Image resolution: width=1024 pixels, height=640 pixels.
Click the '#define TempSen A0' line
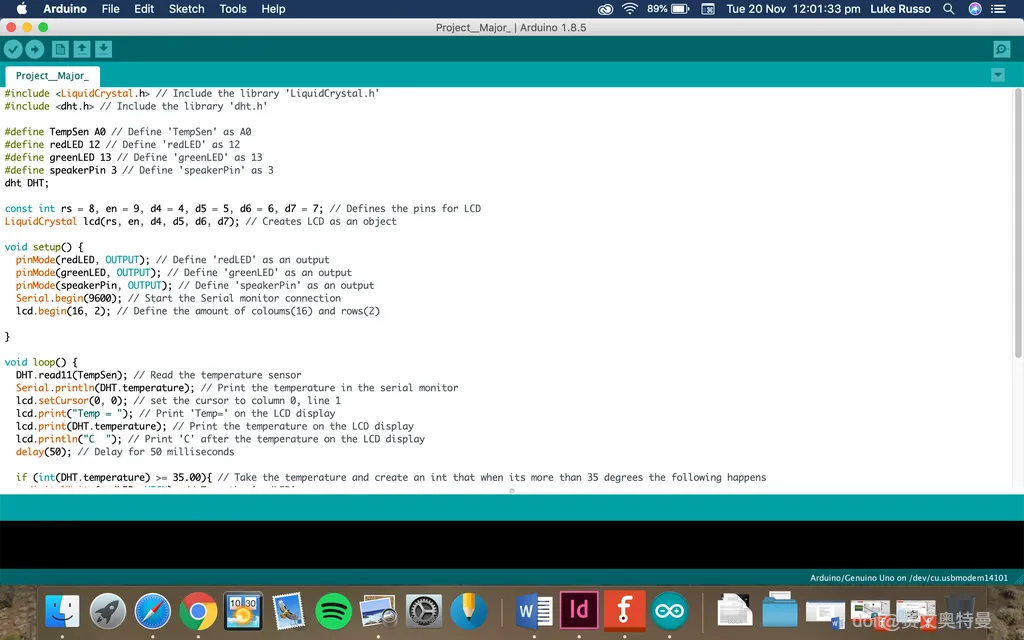pyautogui.click(x=128, y=132)
